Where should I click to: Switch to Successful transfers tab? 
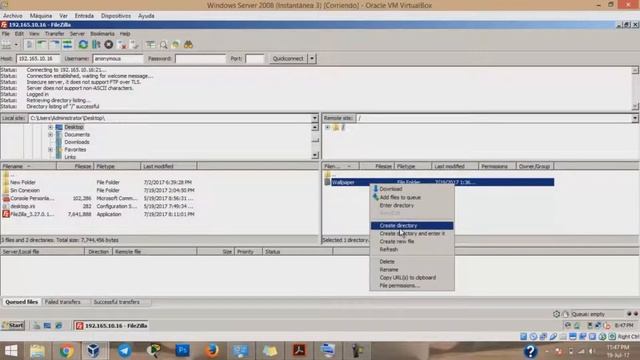coord(117,302)
